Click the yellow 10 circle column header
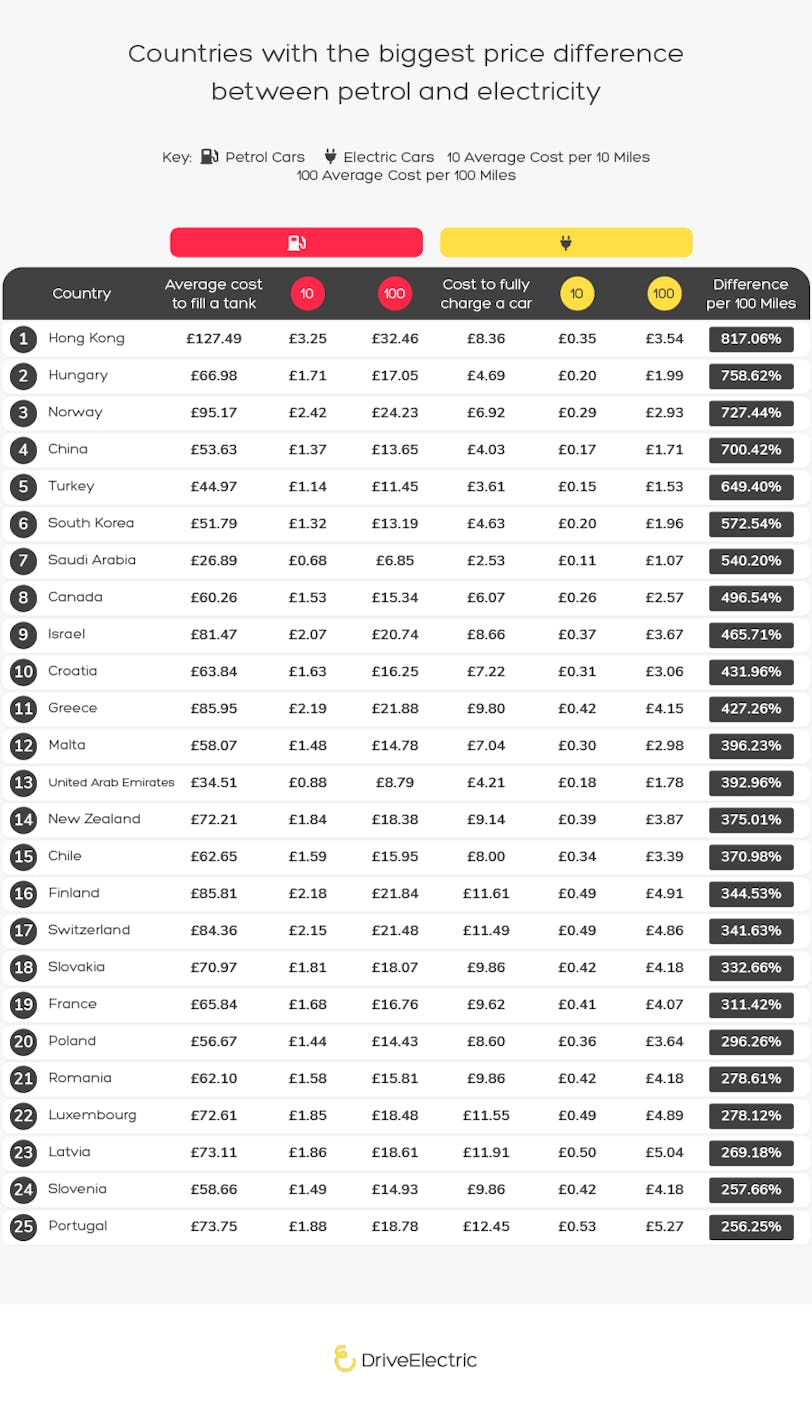This screenshot has width=812, height=1409. pos(577,294)
